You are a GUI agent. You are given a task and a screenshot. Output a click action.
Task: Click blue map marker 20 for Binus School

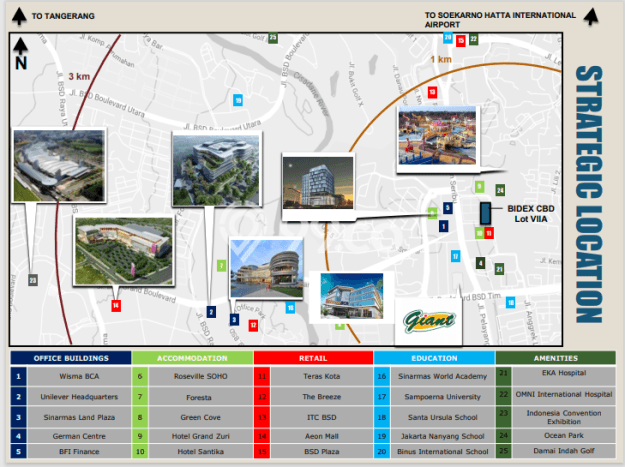[x=448, y=38]
